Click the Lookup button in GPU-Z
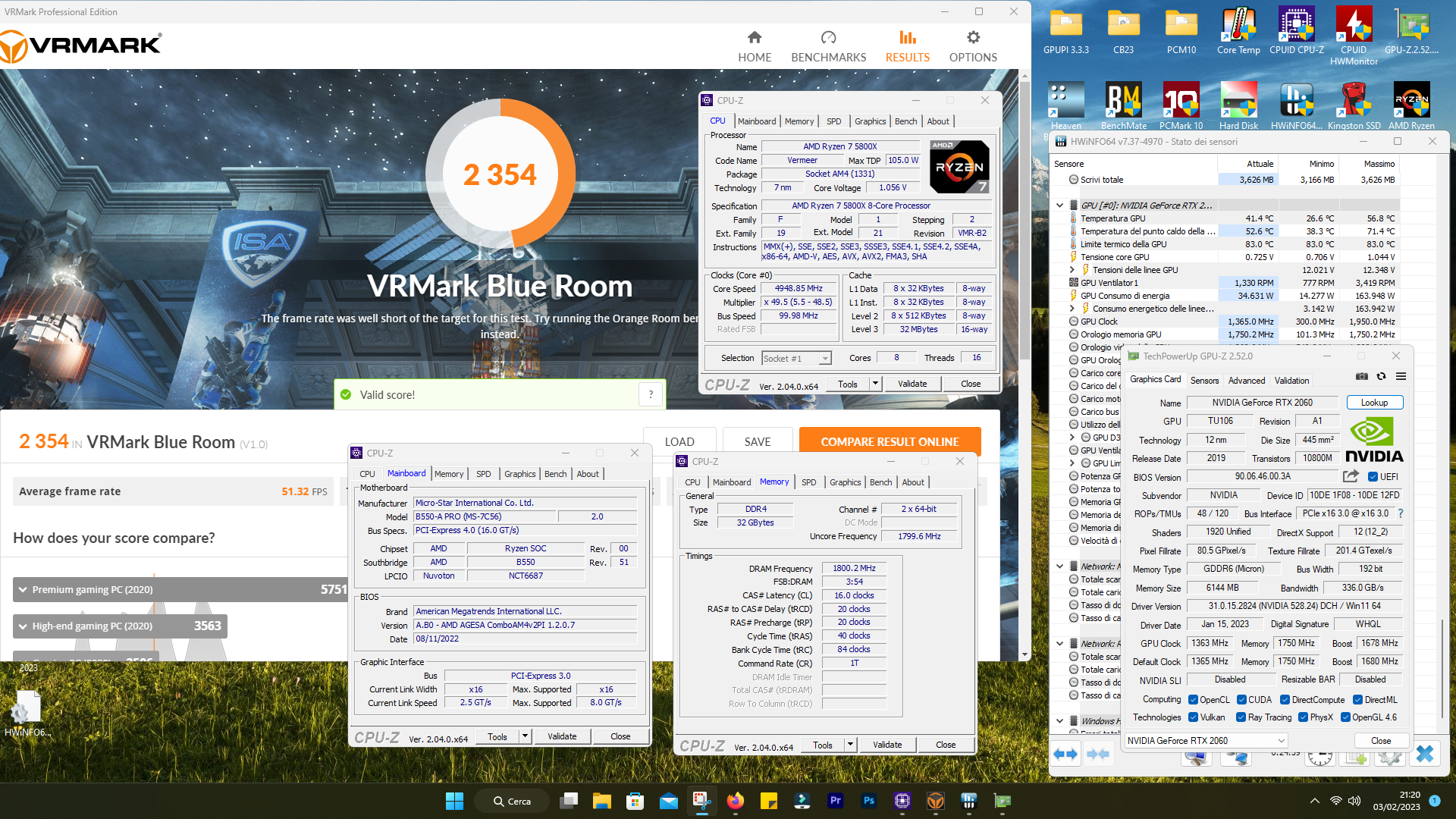This screenshot has width=1456, height=819. (1374, 403)
